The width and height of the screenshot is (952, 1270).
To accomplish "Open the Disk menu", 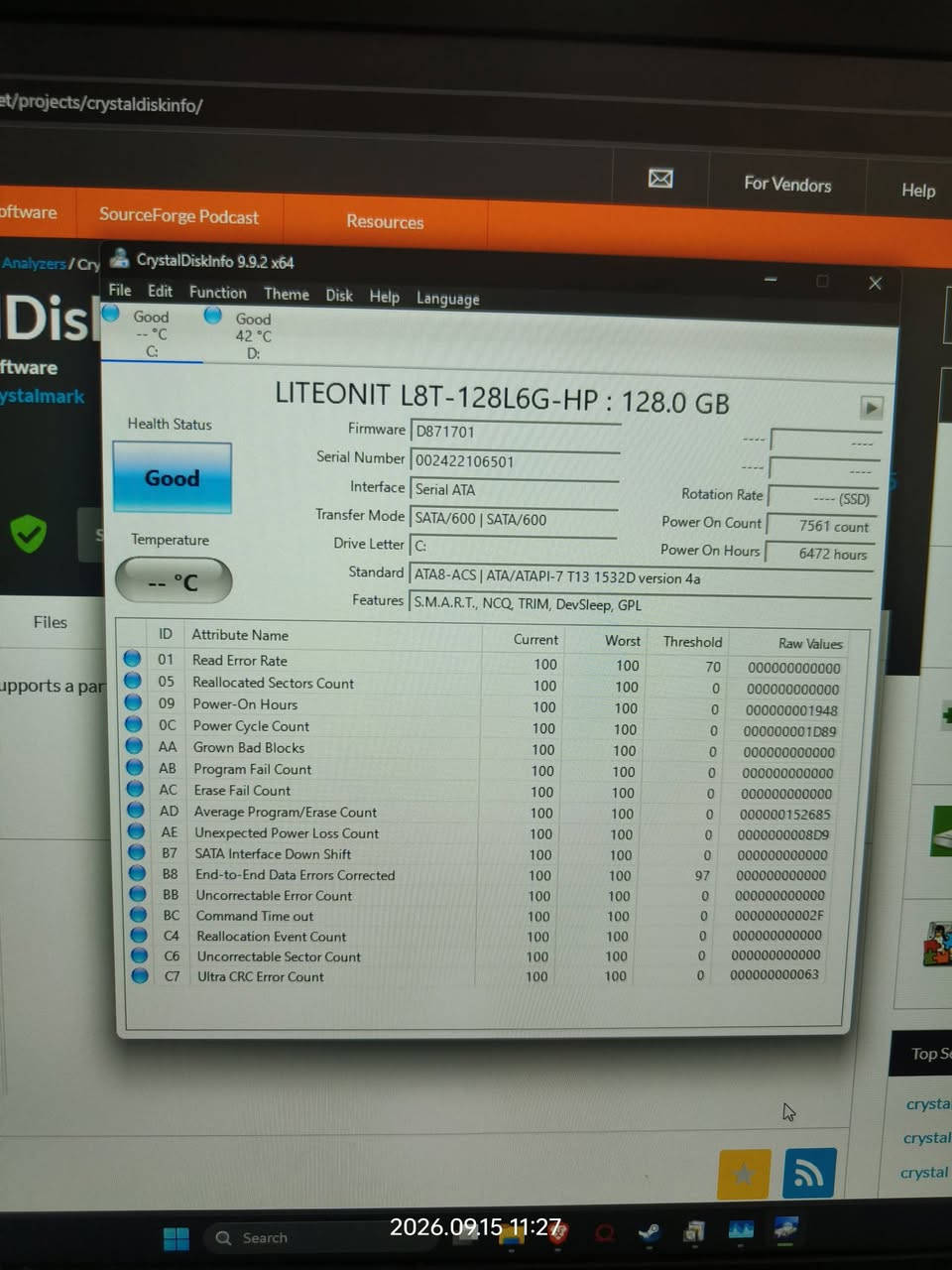I will (339, 295).
